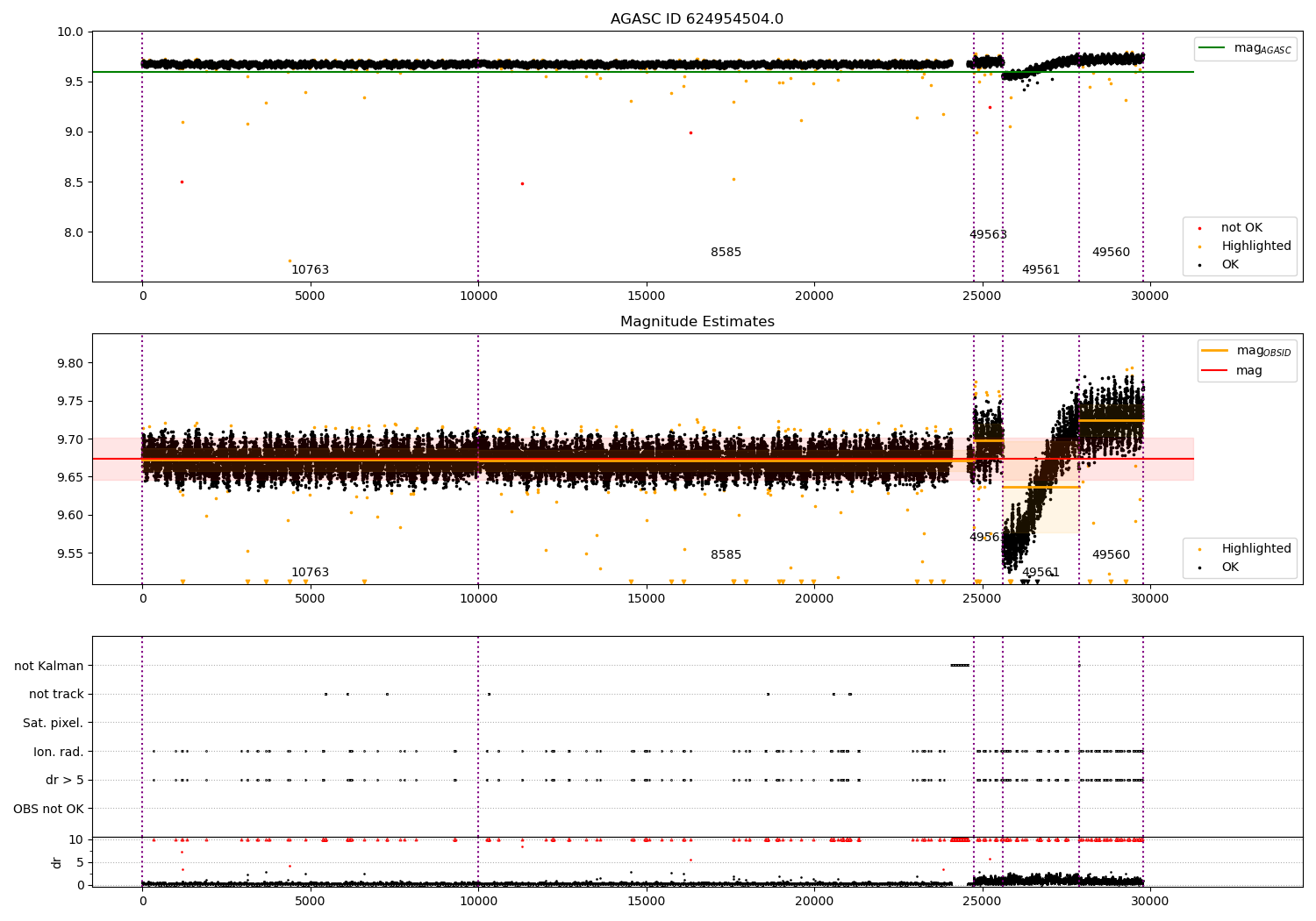Click the 'not track' row label
Viewport: 1316px width, 921px height.
[x=56, y=695]
